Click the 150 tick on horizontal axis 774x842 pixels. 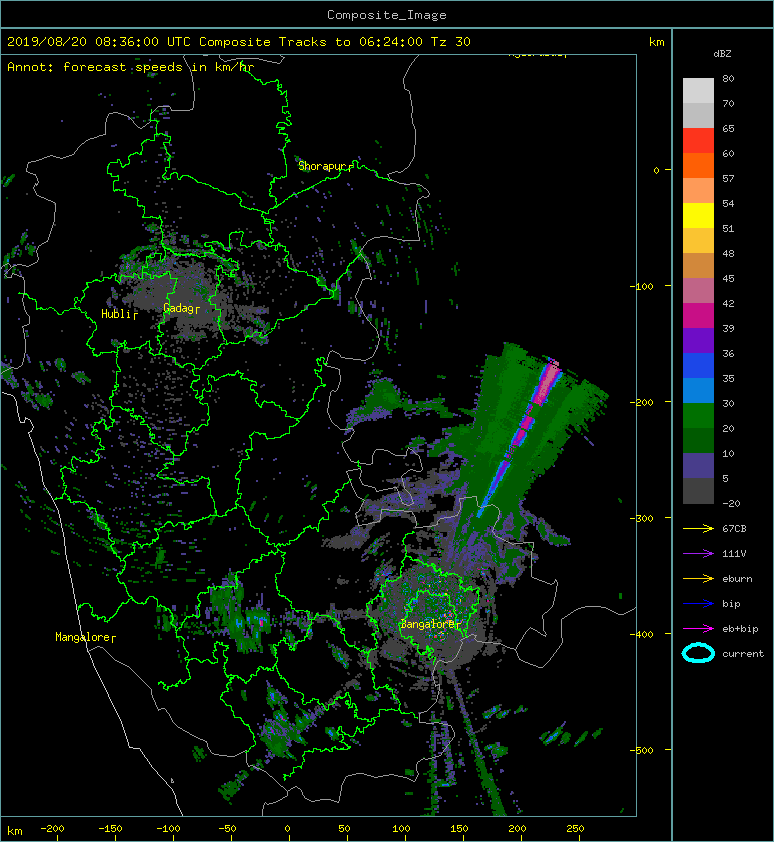click(459, 829)
